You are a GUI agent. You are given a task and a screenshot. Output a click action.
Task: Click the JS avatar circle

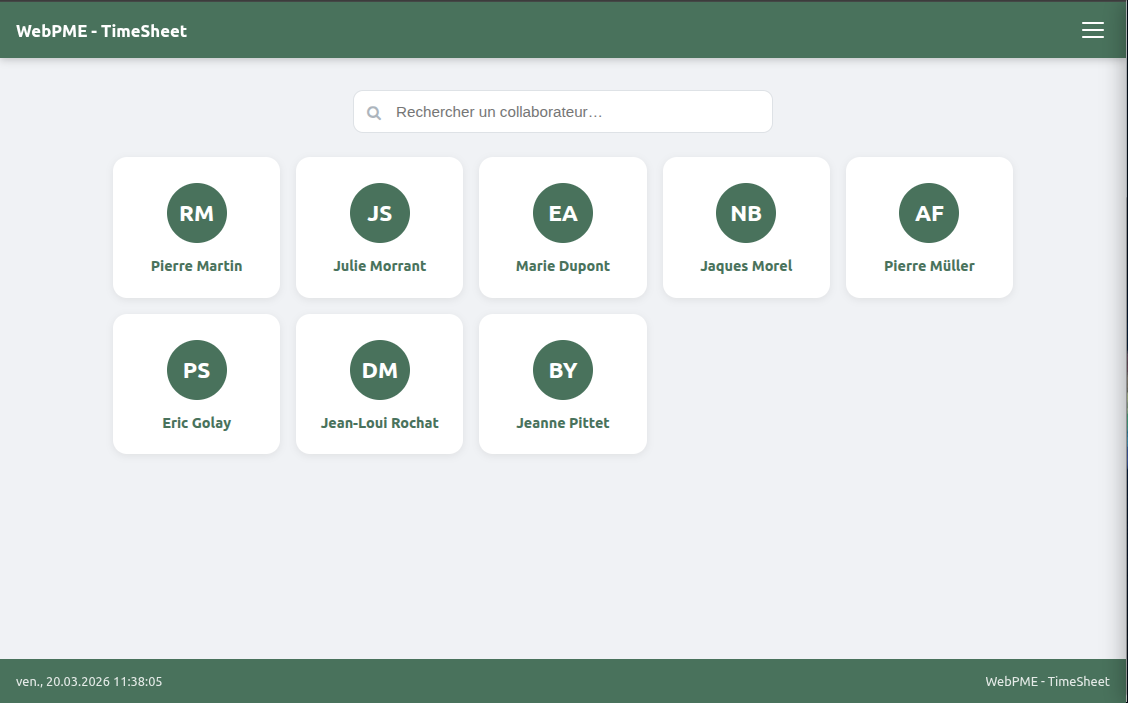coord(380,213)
